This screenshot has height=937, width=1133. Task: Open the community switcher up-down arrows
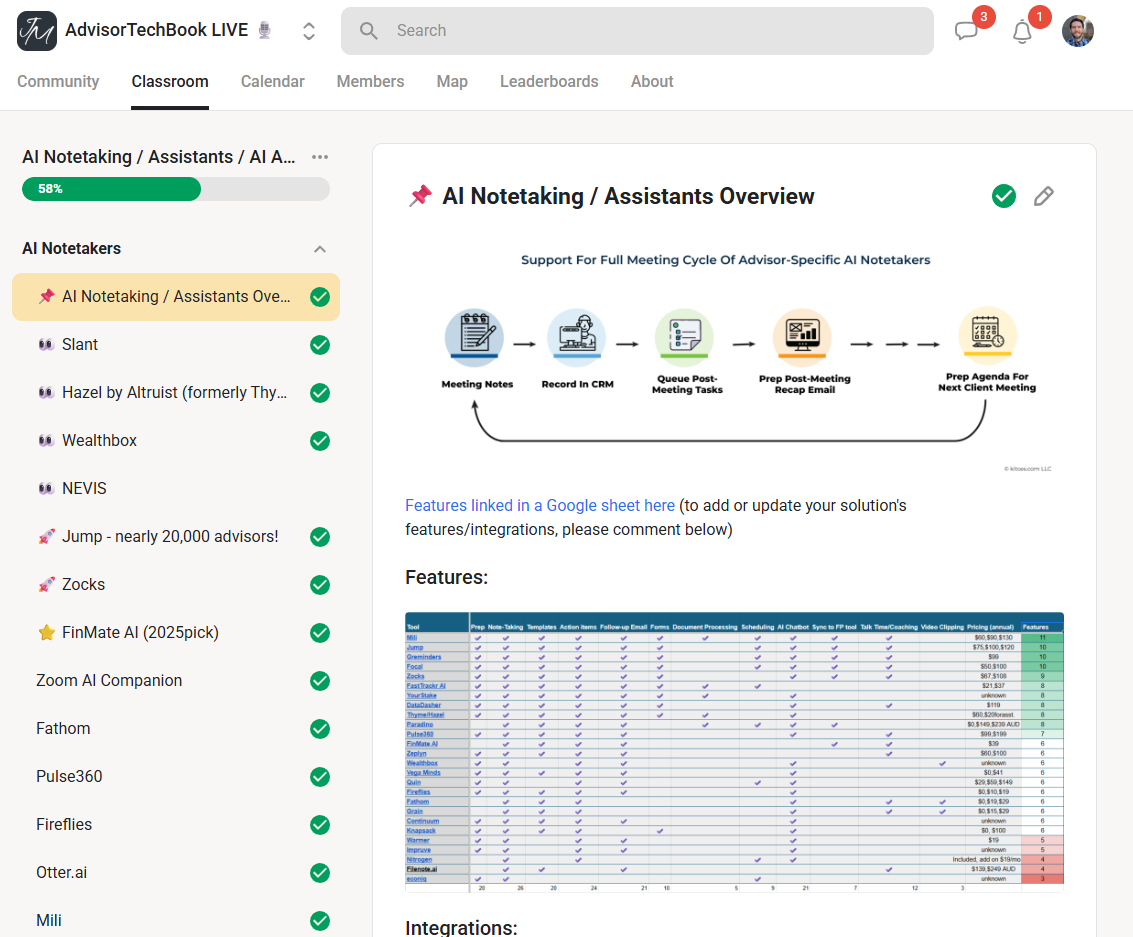(x=309, y=31)
